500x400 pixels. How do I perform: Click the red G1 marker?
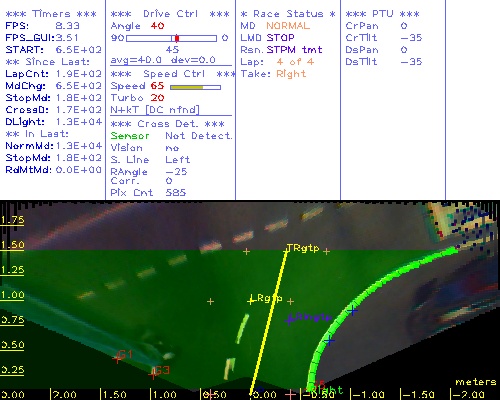coord(123,356)
